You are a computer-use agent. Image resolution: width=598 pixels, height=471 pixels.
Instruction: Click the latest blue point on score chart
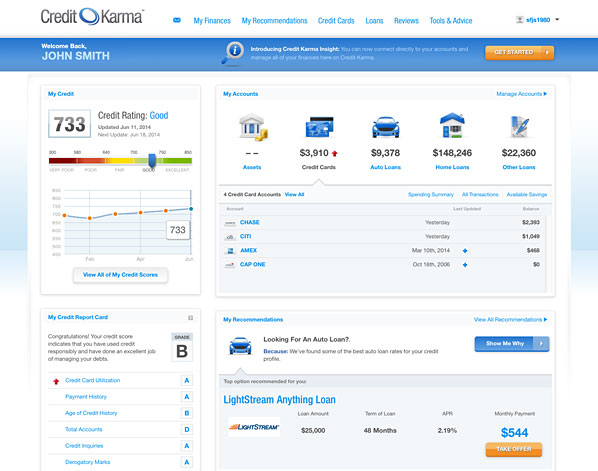pos(191,209)
